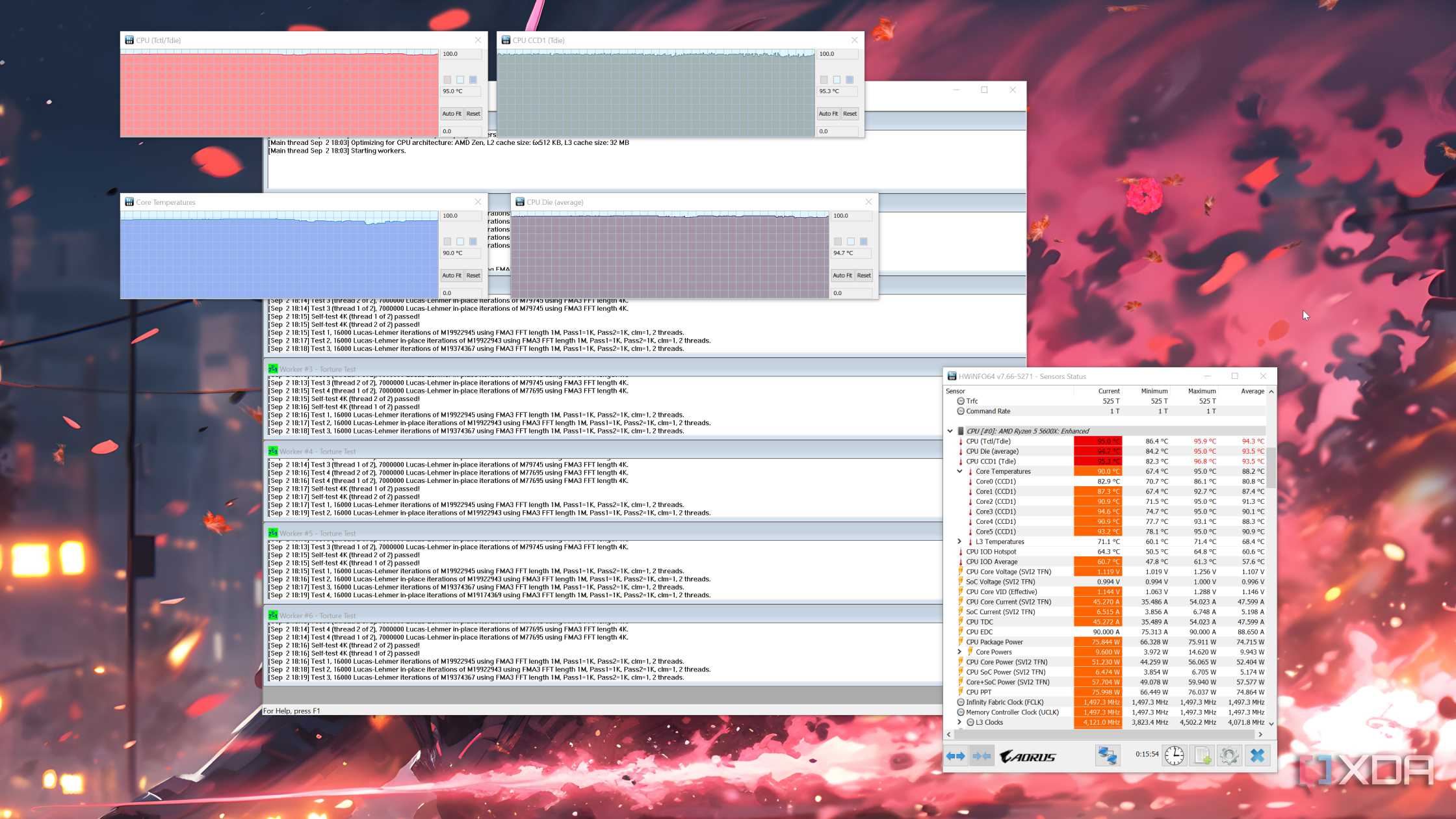Click HWiNFO expand-columns double arrow icon
This screenshot has width=1456, height=819.
pos(955,755)
